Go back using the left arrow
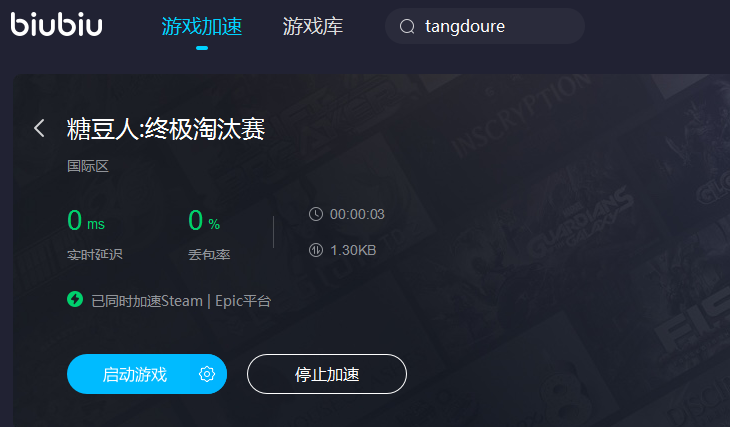730x427 pixels. point(40,128)
